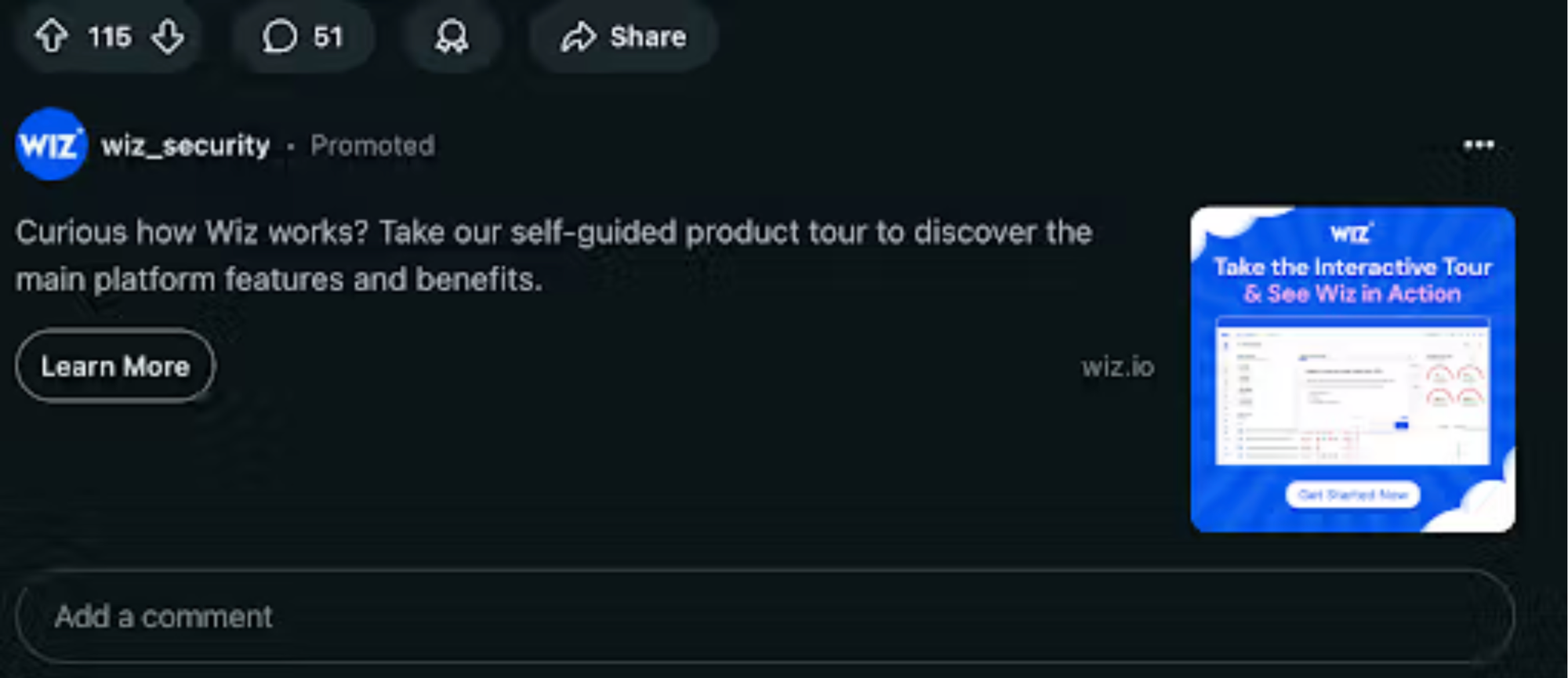
Task: Click the Wiz logo inside ad image
Action: tap(1352, 233)
